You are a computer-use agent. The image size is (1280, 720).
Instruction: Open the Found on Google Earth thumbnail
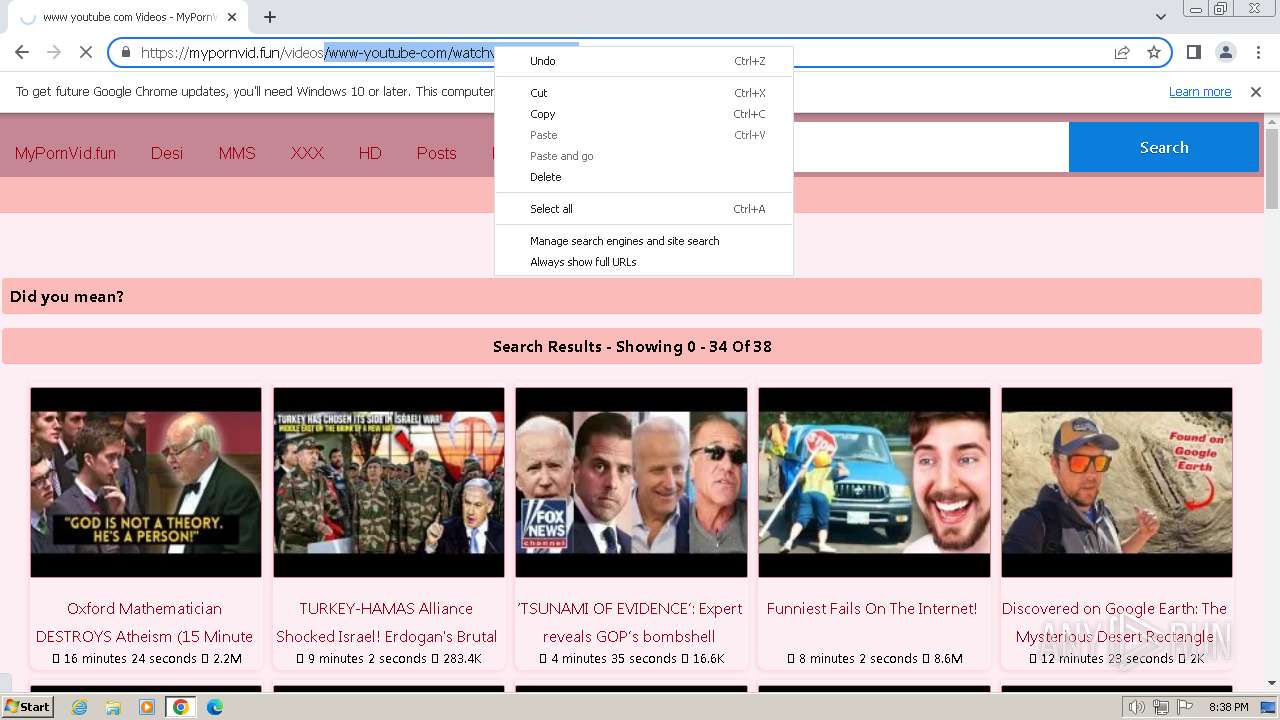[x=1116, y=482]
